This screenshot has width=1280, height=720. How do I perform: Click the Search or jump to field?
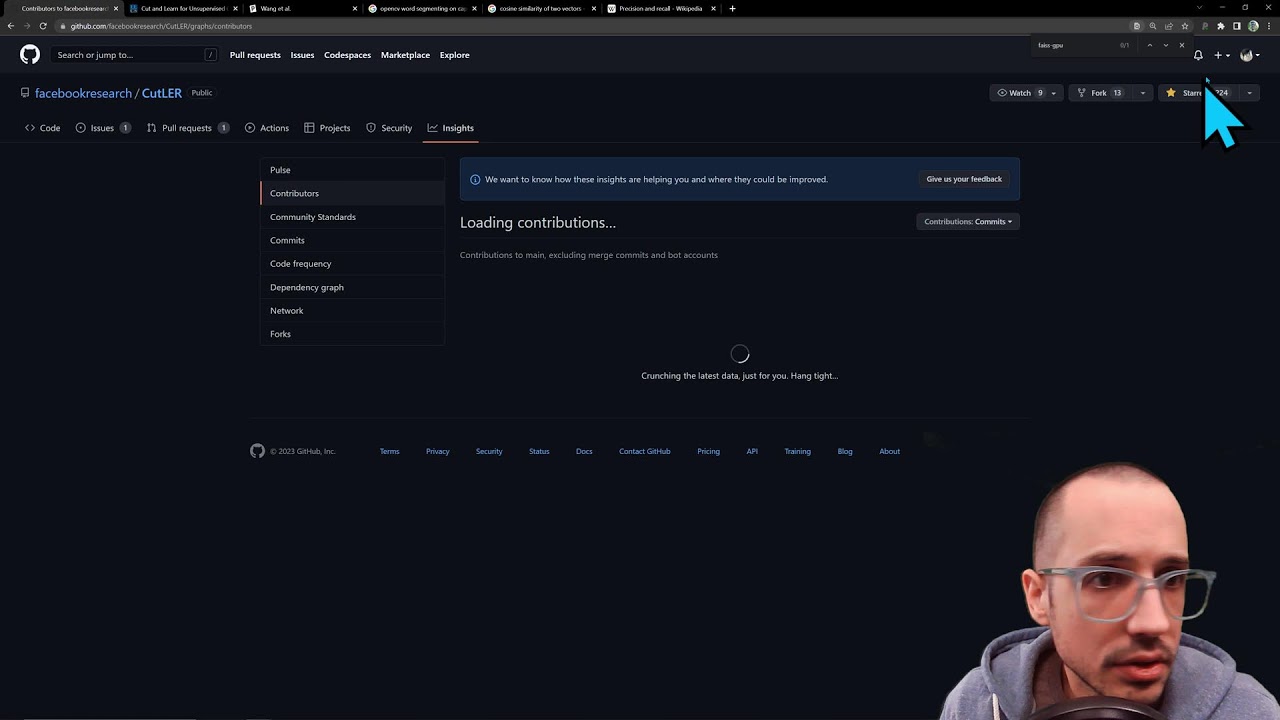pyautogui.click(x=135, y=55)
